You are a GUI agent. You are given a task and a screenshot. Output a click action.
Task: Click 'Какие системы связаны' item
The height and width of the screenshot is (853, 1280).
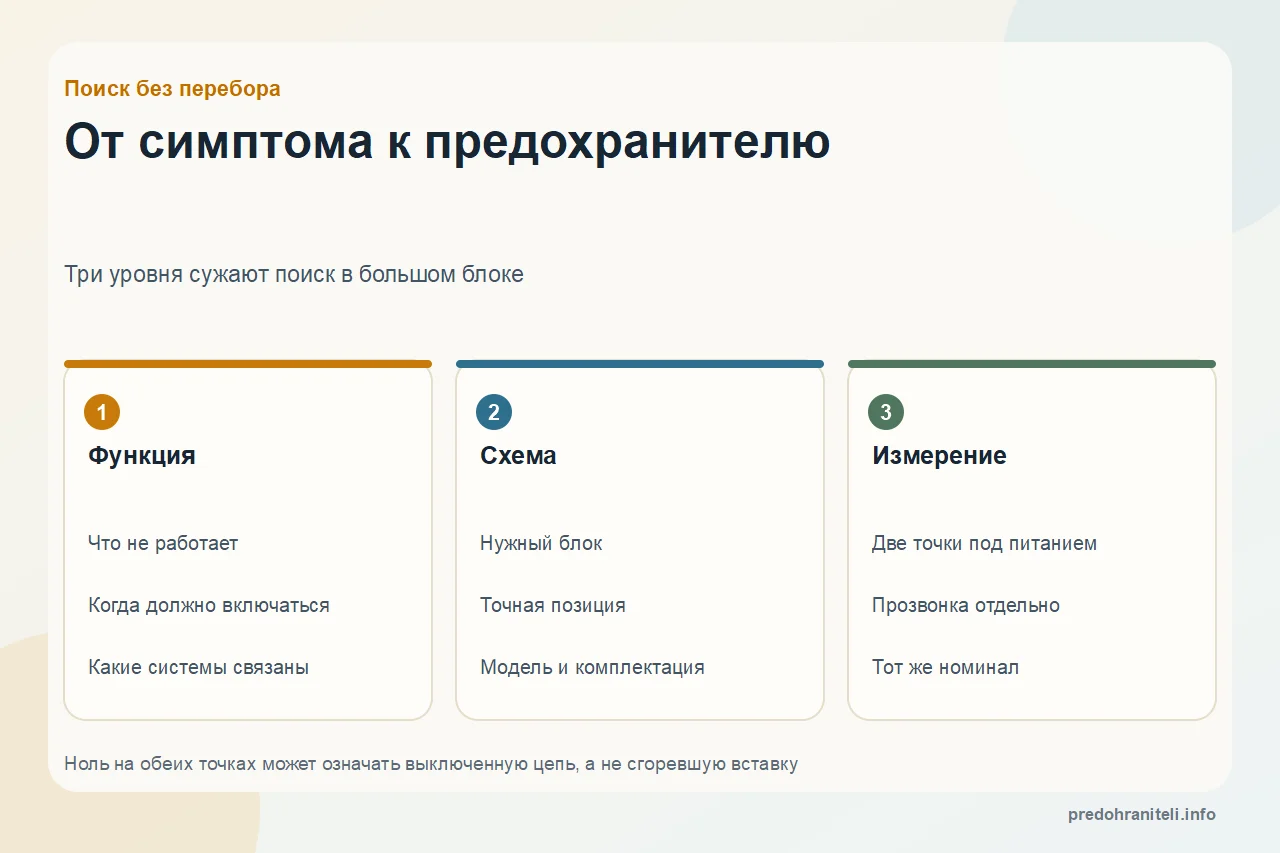click(198, 667)
